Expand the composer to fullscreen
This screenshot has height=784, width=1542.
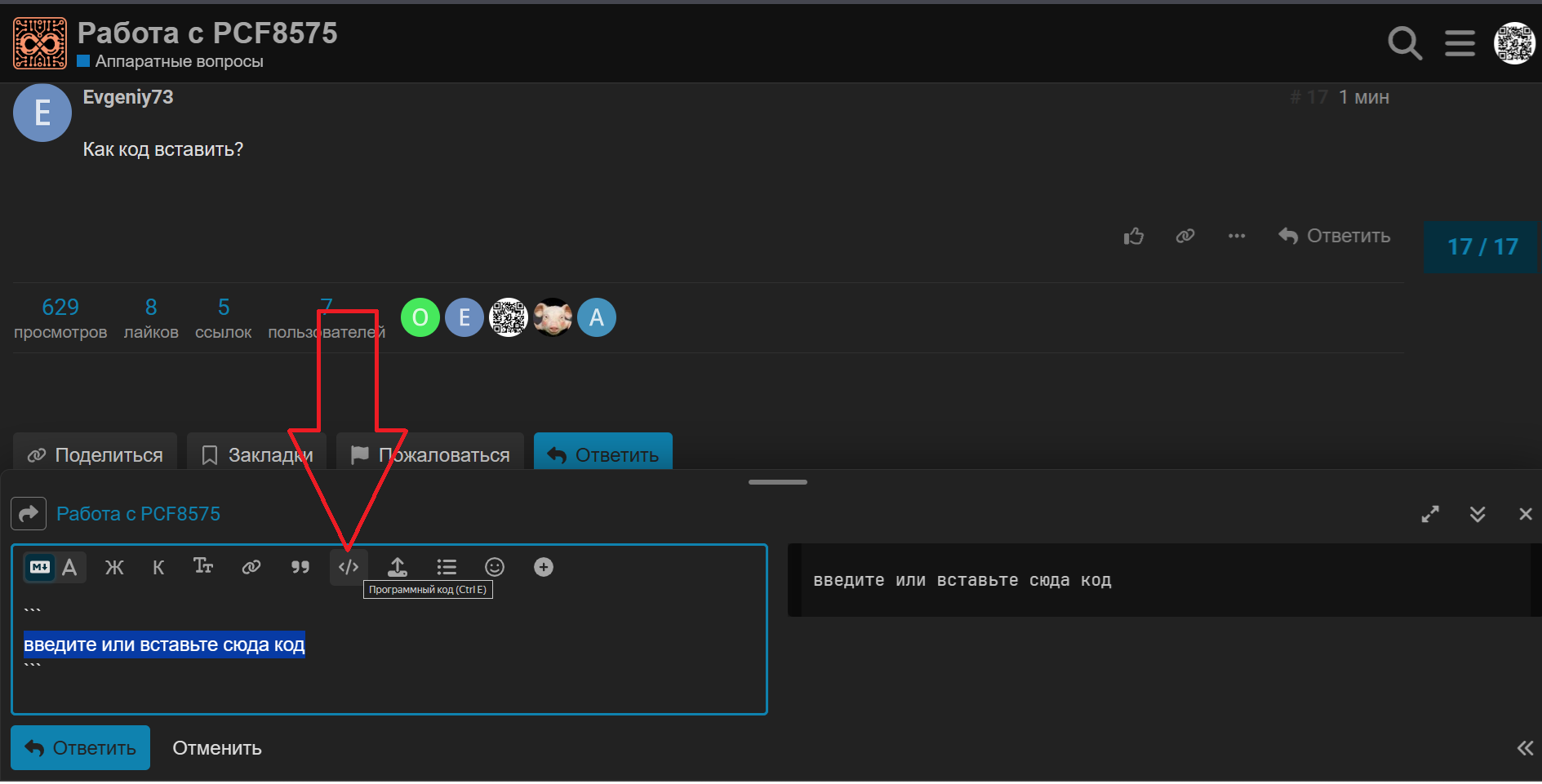coord(1430,514)
